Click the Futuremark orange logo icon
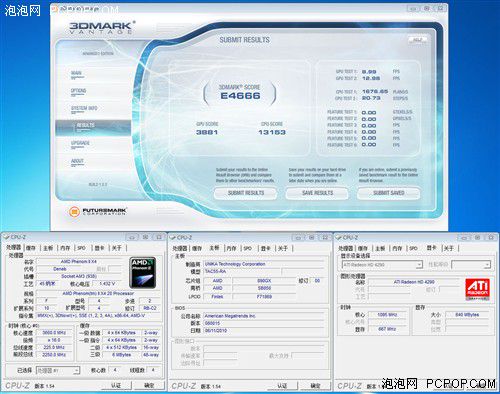500x394 pixels. coord(74,211)
